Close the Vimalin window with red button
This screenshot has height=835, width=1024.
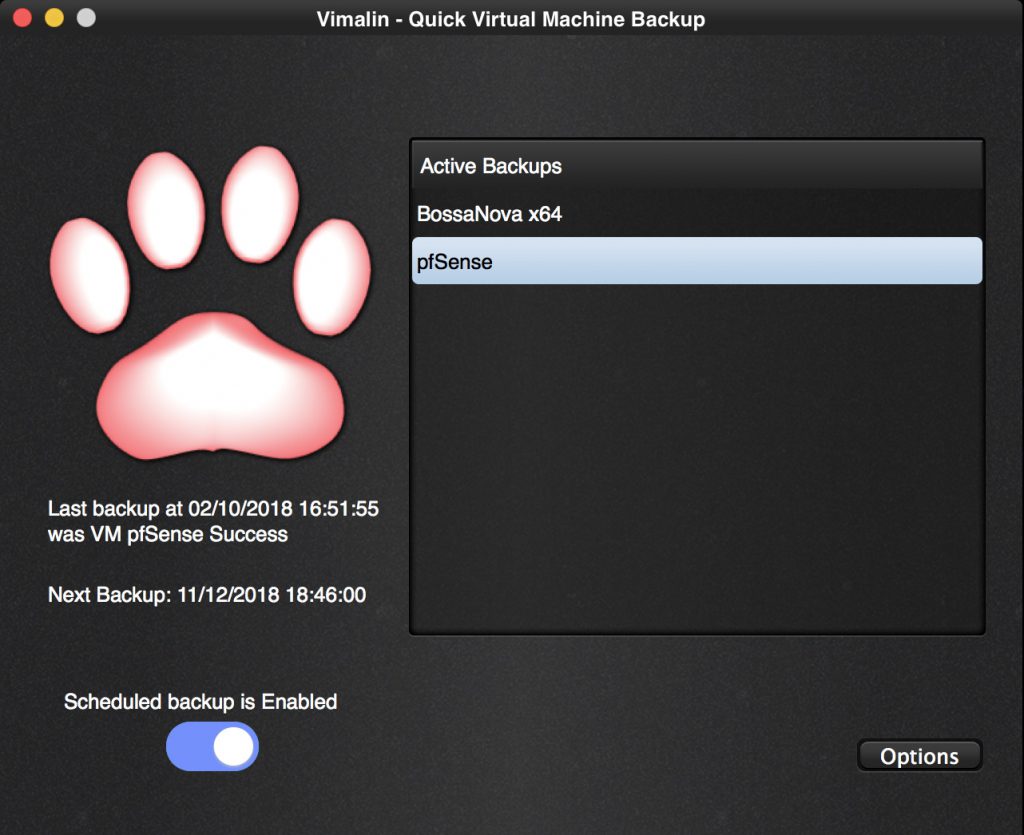click(22, 18)
